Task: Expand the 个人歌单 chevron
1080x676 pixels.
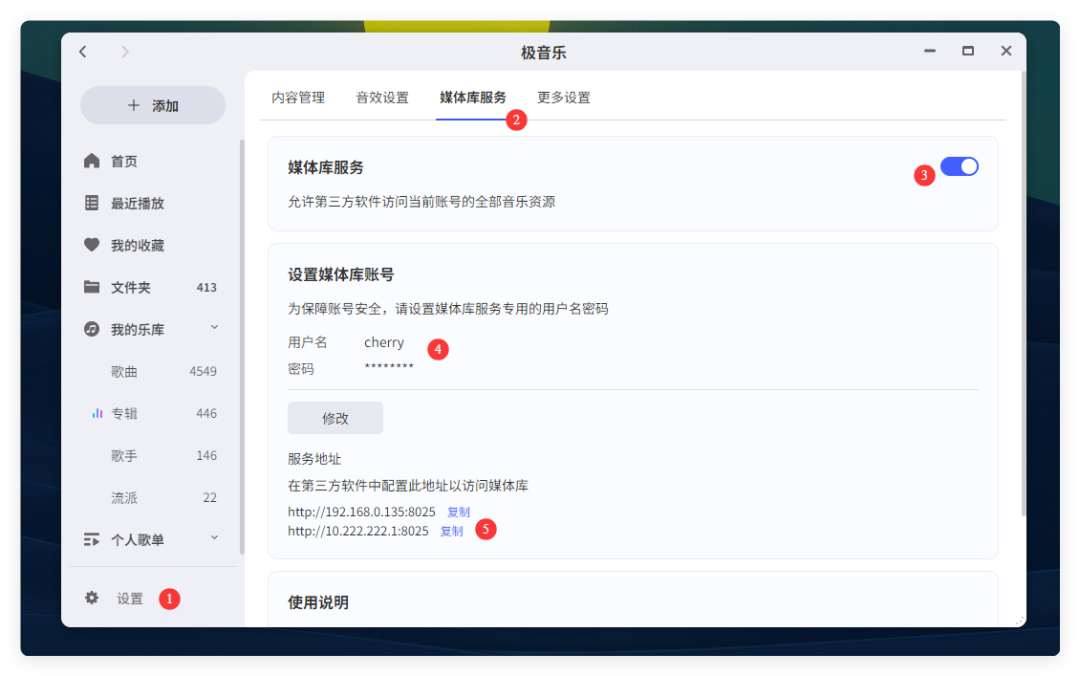Action: tap(214, 537)
